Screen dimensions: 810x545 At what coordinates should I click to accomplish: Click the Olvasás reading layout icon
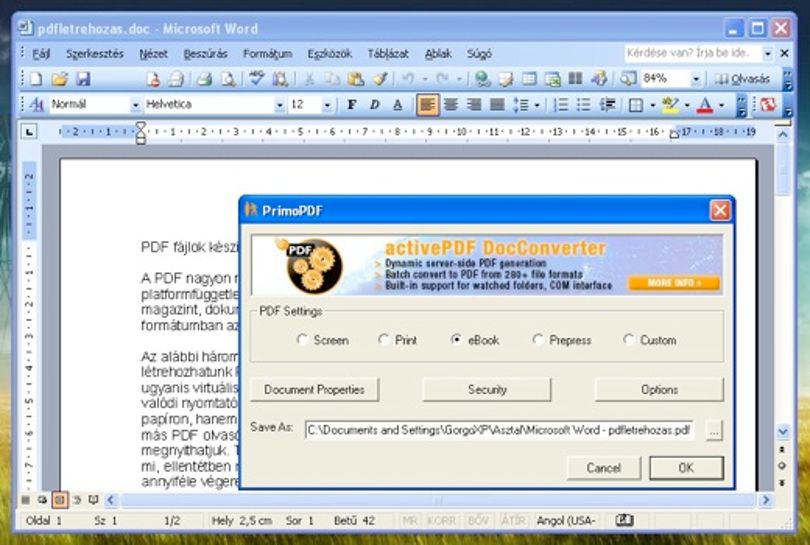(743, 79)
